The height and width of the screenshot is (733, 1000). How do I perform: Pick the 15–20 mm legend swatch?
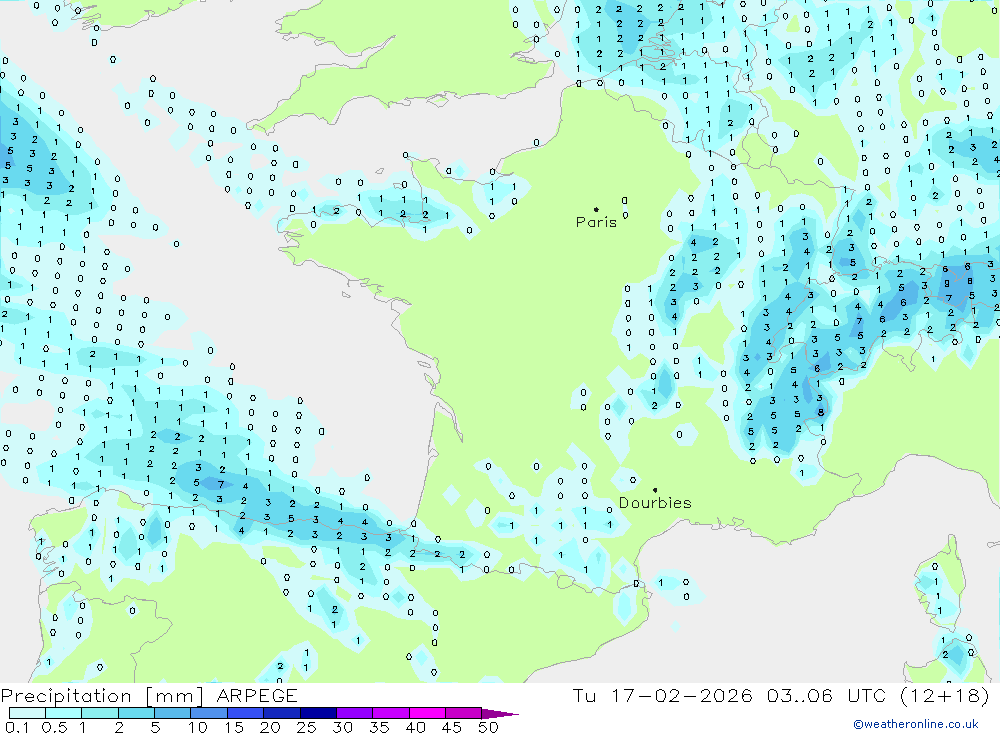246,713
